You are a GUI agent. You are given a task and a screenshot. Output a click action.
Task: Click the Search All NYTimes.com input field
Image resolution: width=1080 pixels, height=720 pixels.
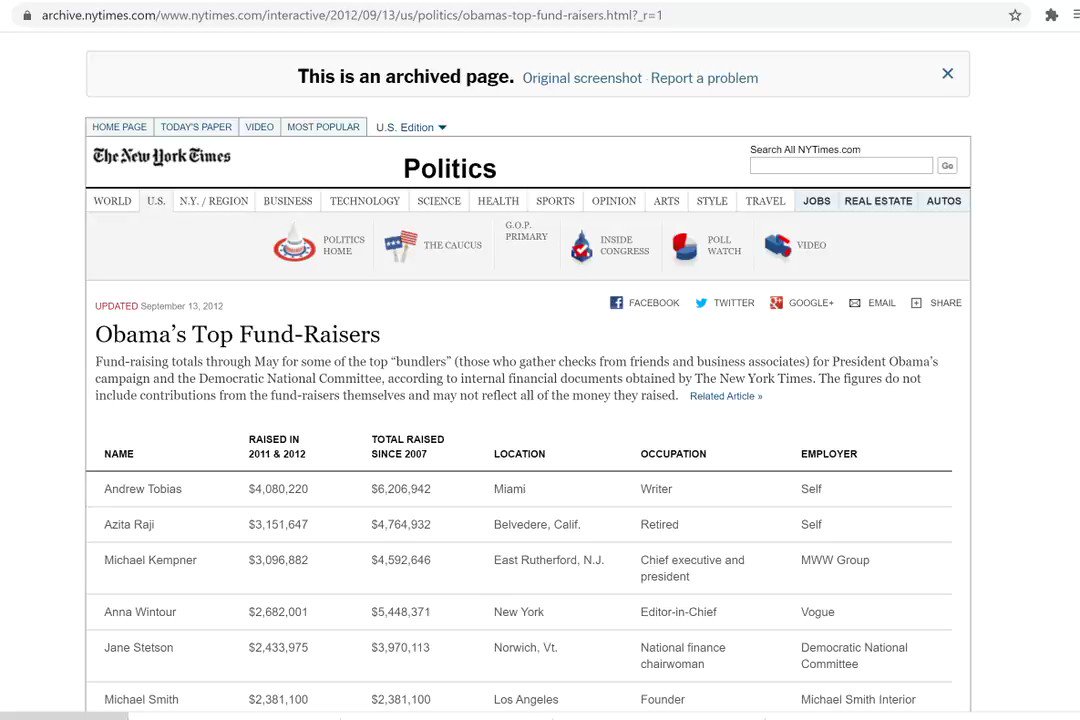tap(841, 165)
